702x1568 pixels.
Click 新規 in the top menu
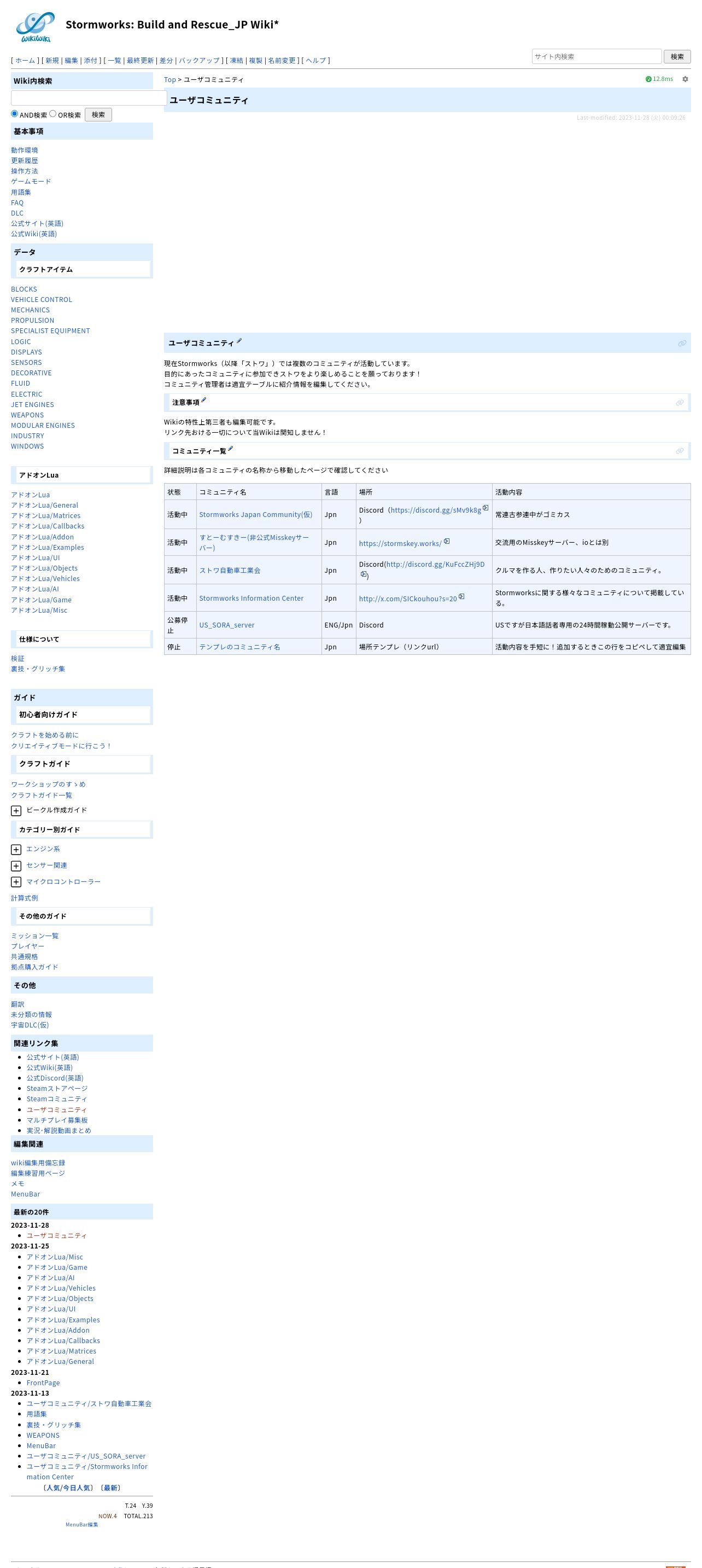[x=52, y=60]
